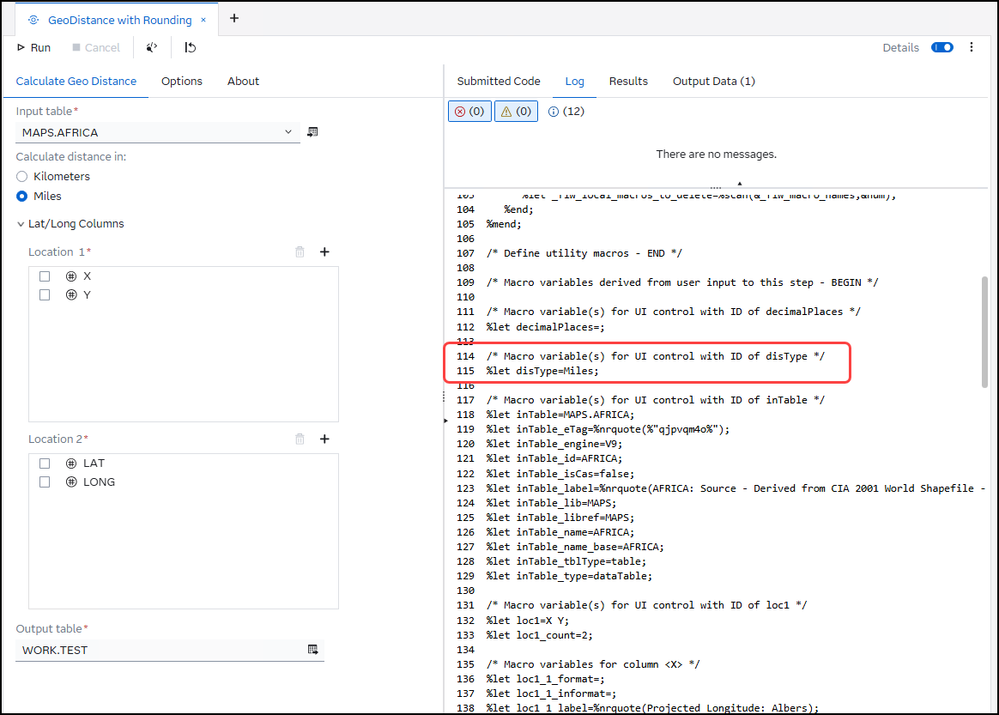
Task: Open the vertical three-dot more options menu
Action: click(971, 47)
